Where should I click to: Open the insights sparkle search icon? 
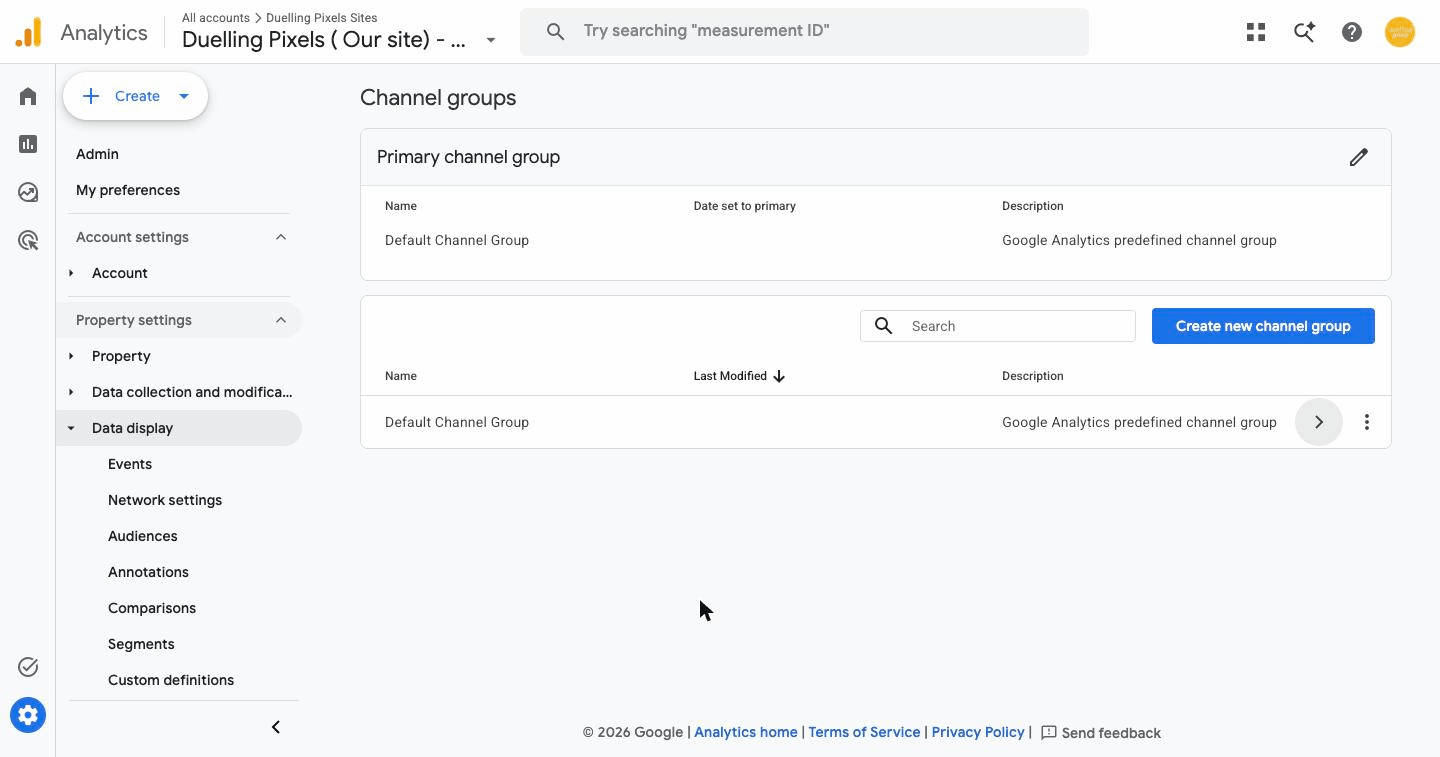pyautogui.click(x=1304, y=32)
